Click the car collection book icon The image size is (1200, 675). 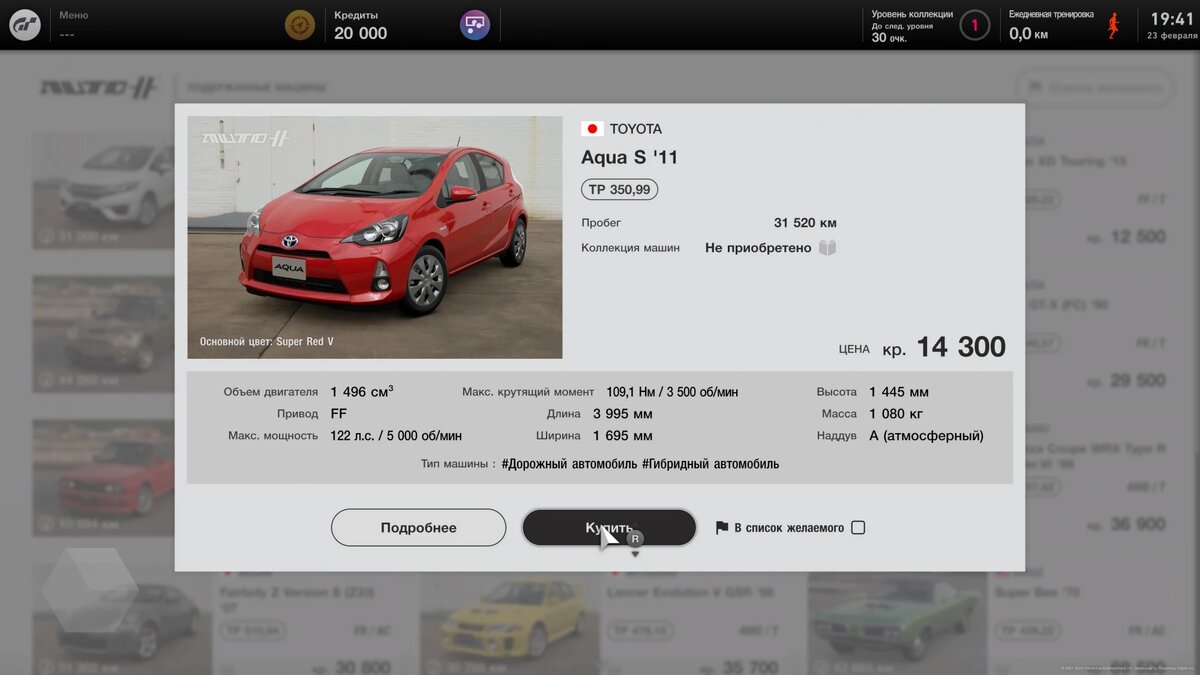(827, 248)
